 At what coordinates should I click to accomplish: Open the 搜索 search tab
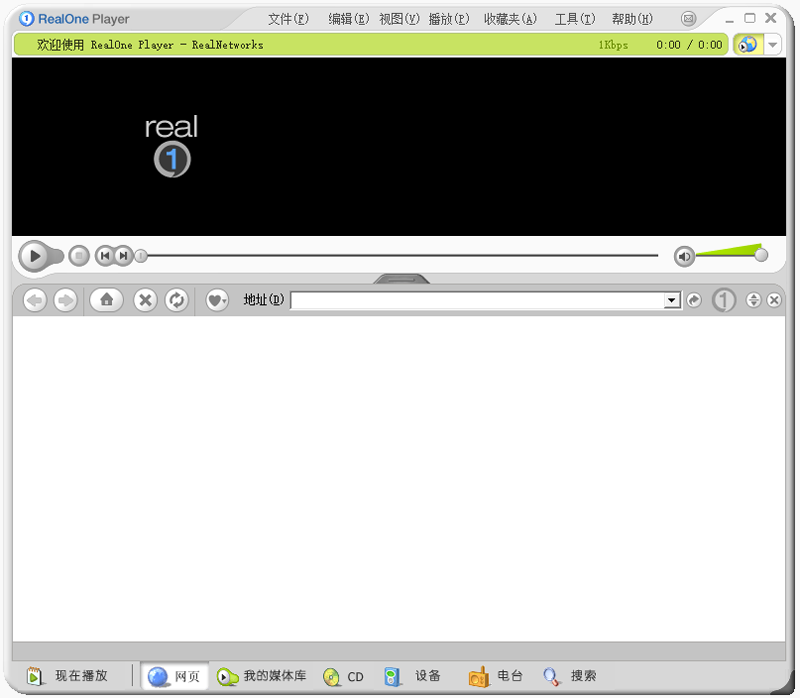(x=569, y=676)
